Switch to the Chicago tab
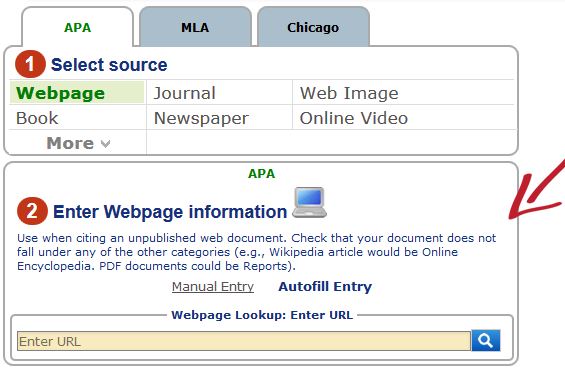 pos(313,27)
